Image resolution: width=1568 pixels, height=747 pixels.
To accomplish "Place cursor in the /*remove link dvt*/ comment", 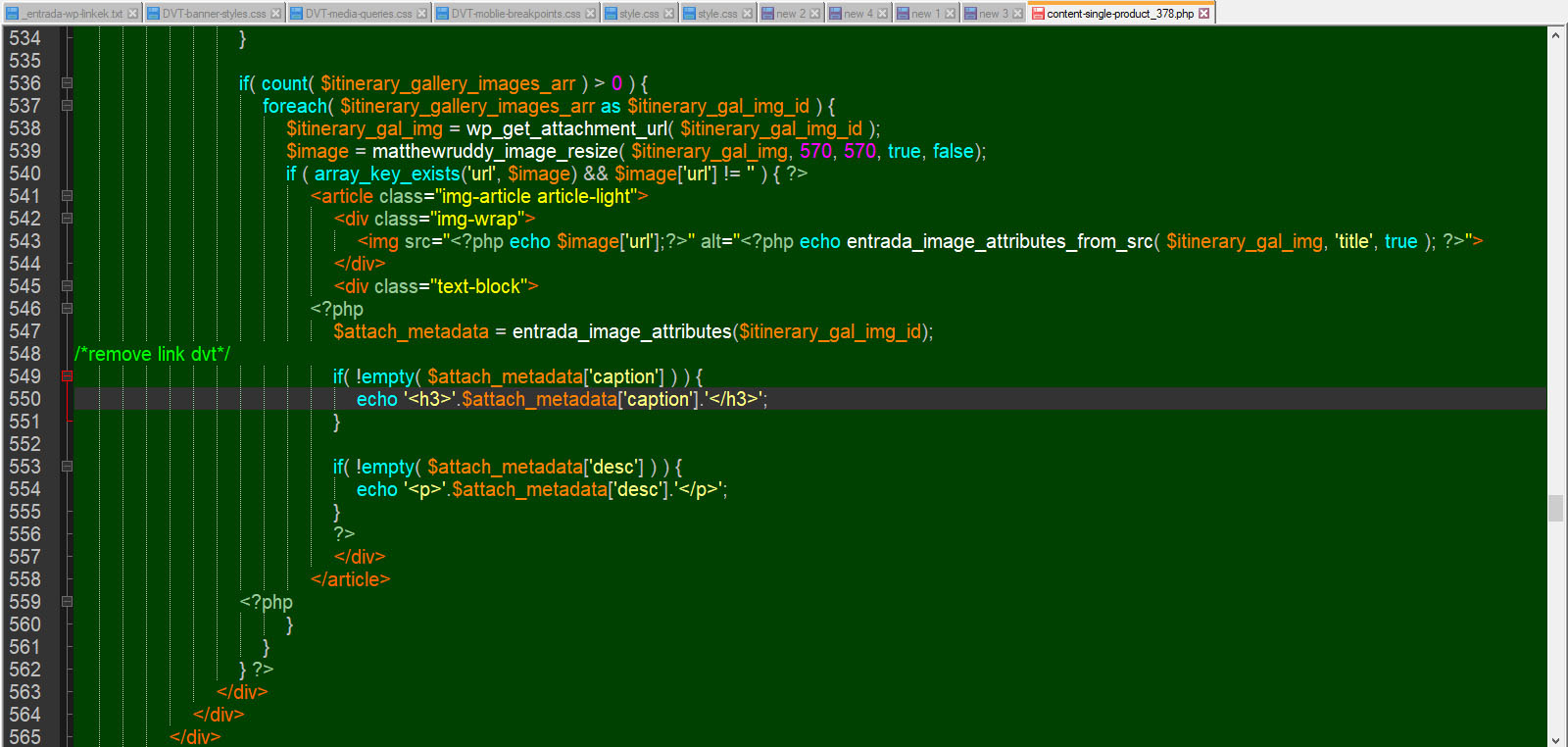I will point(153,354).
